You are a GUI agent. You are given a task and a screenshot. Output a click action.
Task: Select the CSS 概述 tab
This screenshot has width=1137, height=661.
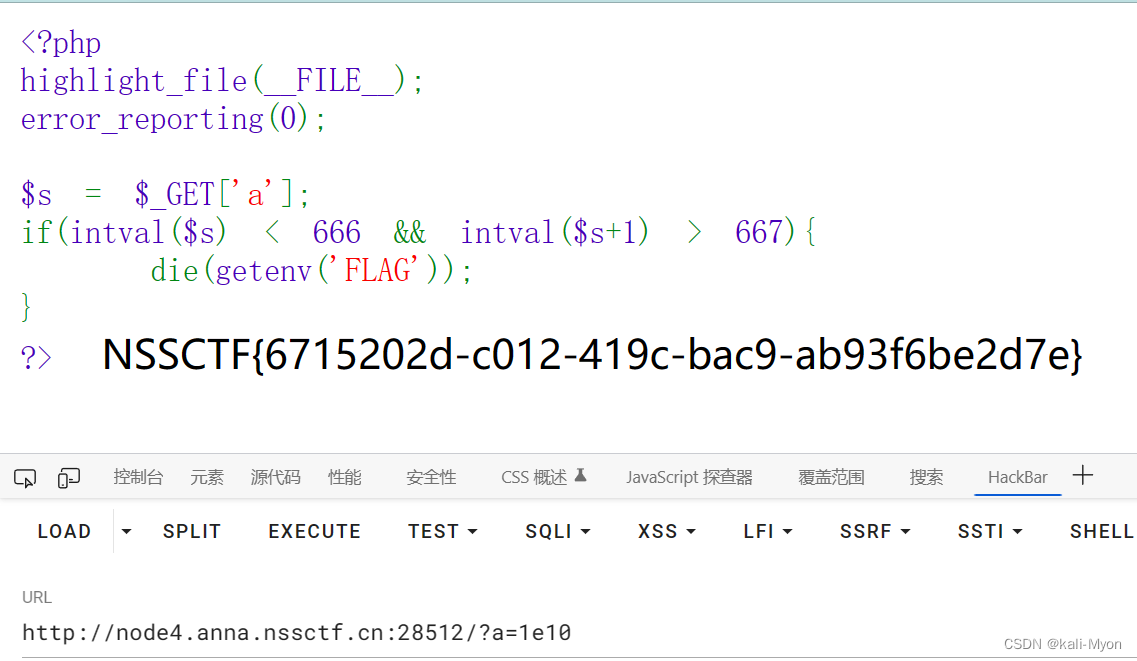(x=534, y=478)
